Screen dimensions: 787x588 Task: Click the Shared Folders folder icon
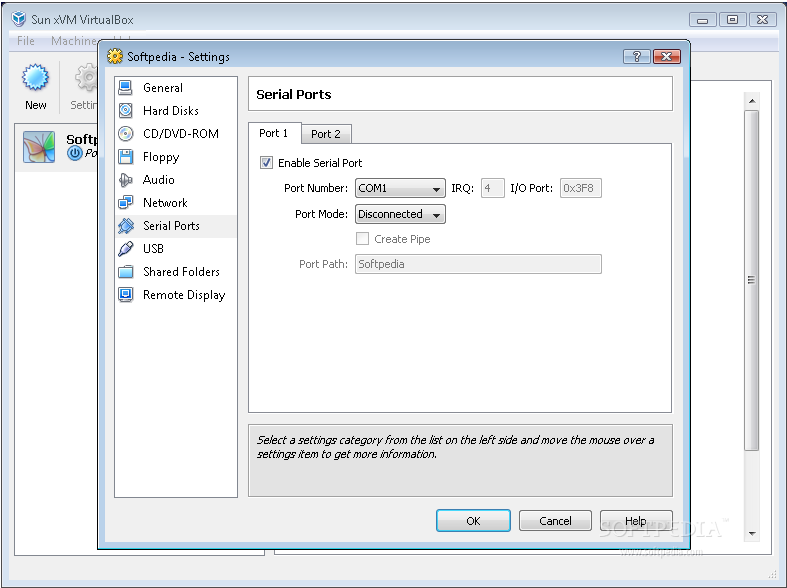125,272
